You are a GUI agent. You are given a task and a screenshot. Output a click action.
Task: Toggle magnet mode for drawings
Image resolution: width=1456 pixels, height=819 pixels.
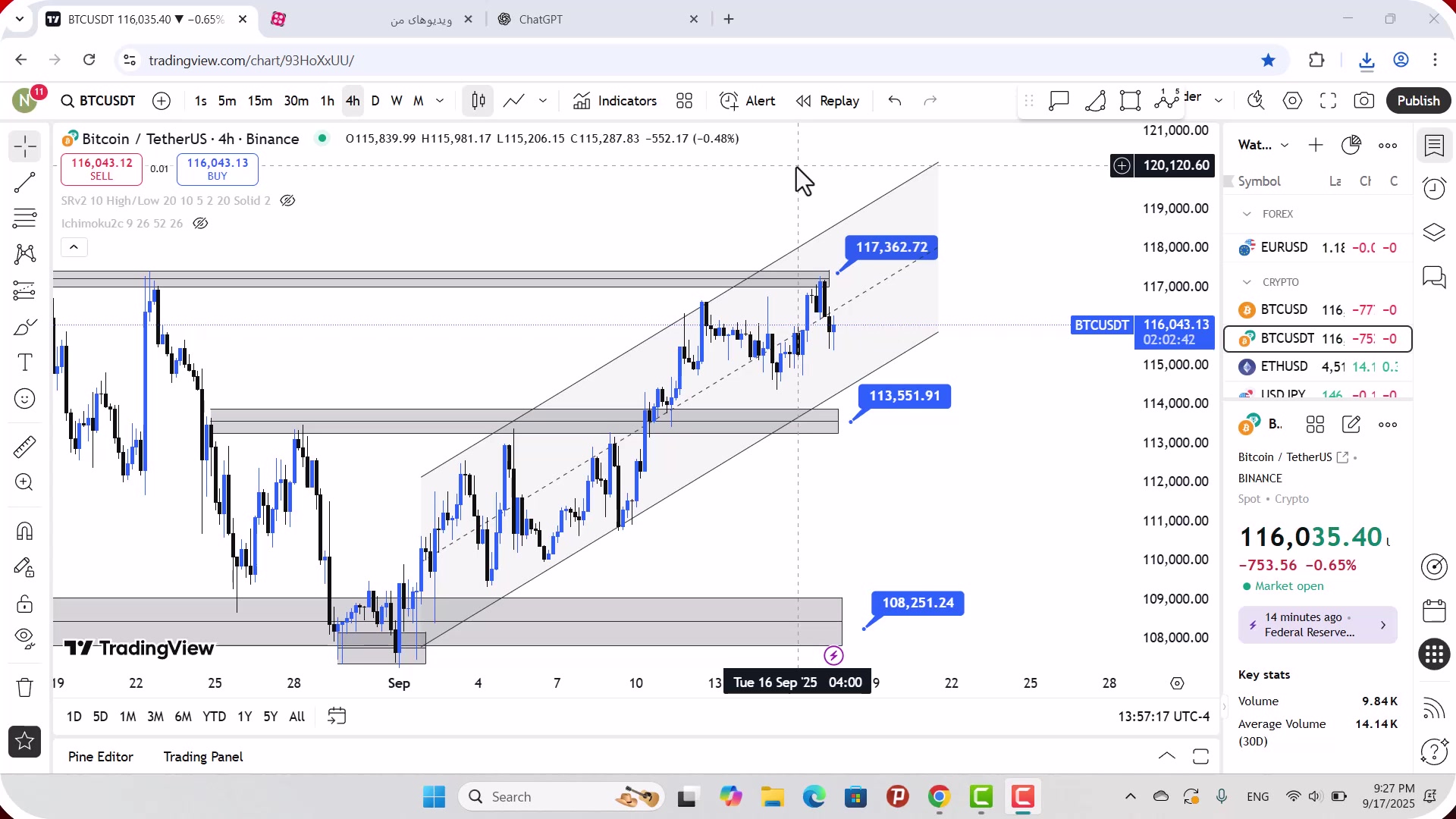(x=25, y=531)
